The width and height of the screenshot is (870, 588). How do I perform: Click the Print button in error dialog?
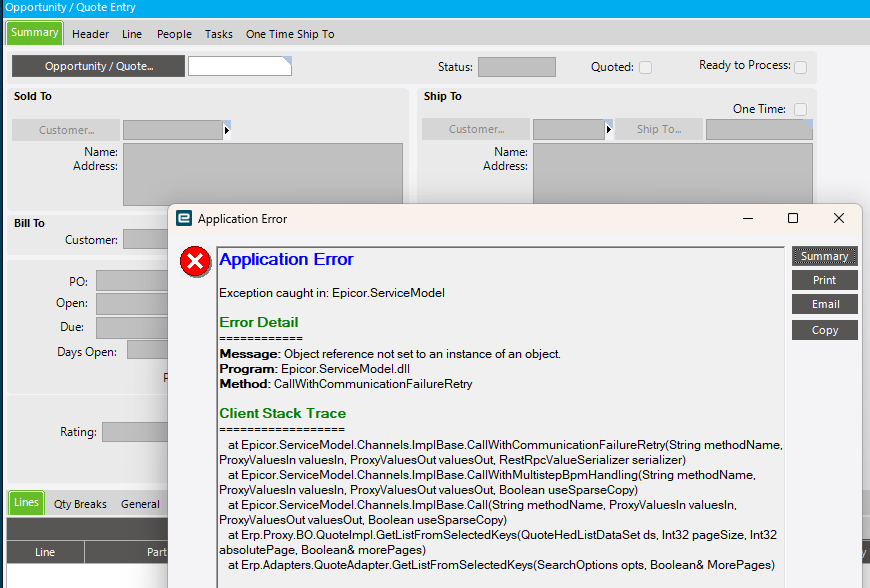point(825,280)
